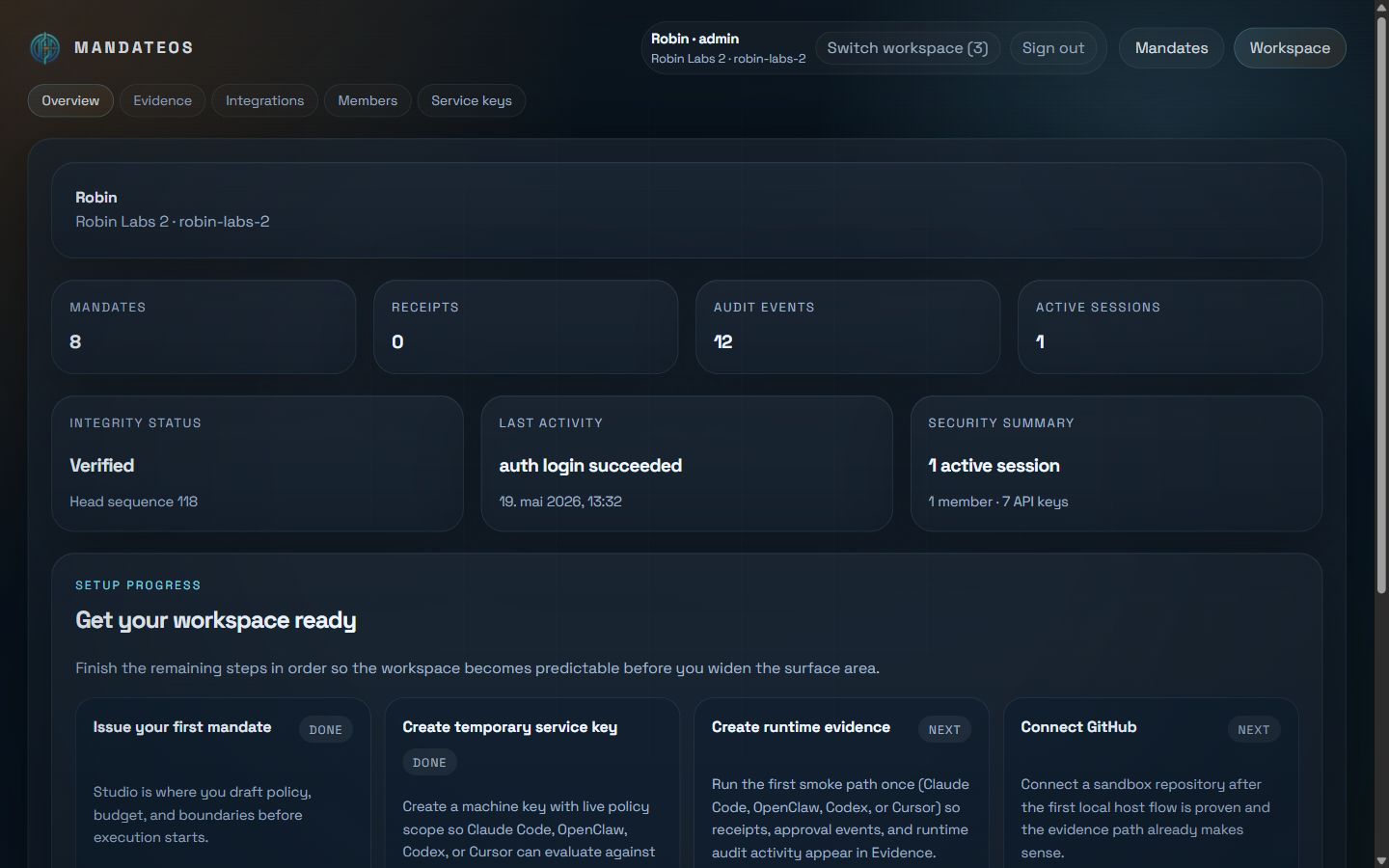
Task: Click '1 member · 7 API keys' text
Action: pos(998,502)
